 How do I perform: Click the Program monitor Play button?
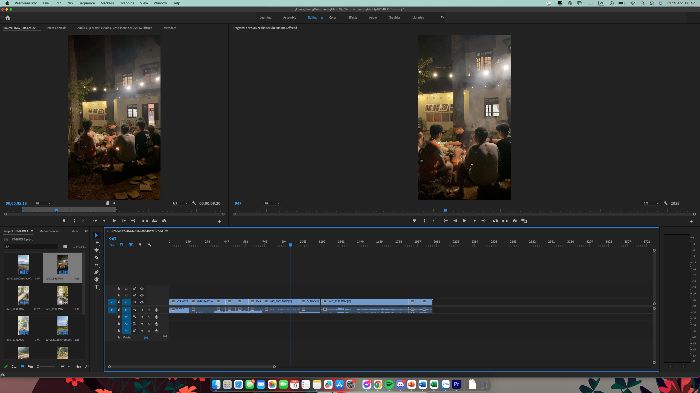point(465,221)
